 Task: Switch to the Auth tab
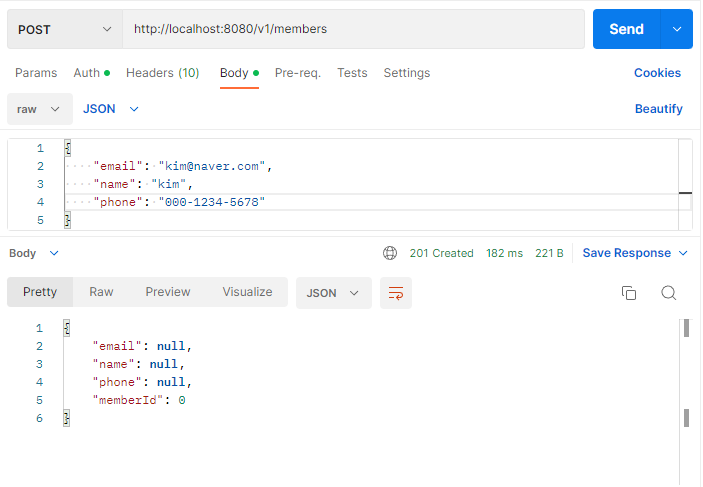tap(91, 73)
